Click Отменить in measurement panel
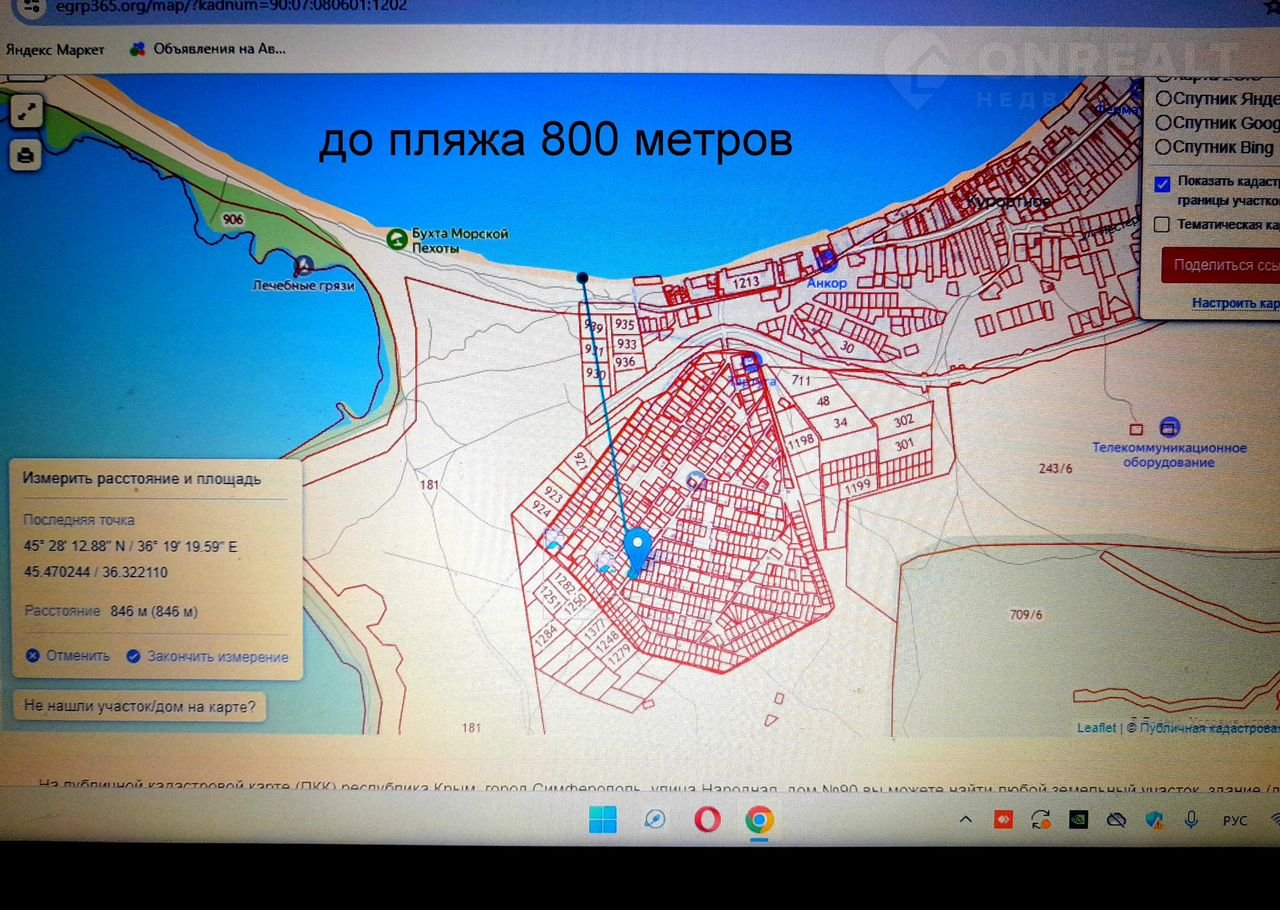Screen dimensions: 1280x910 pyautogui.click(x=68, y=656)
